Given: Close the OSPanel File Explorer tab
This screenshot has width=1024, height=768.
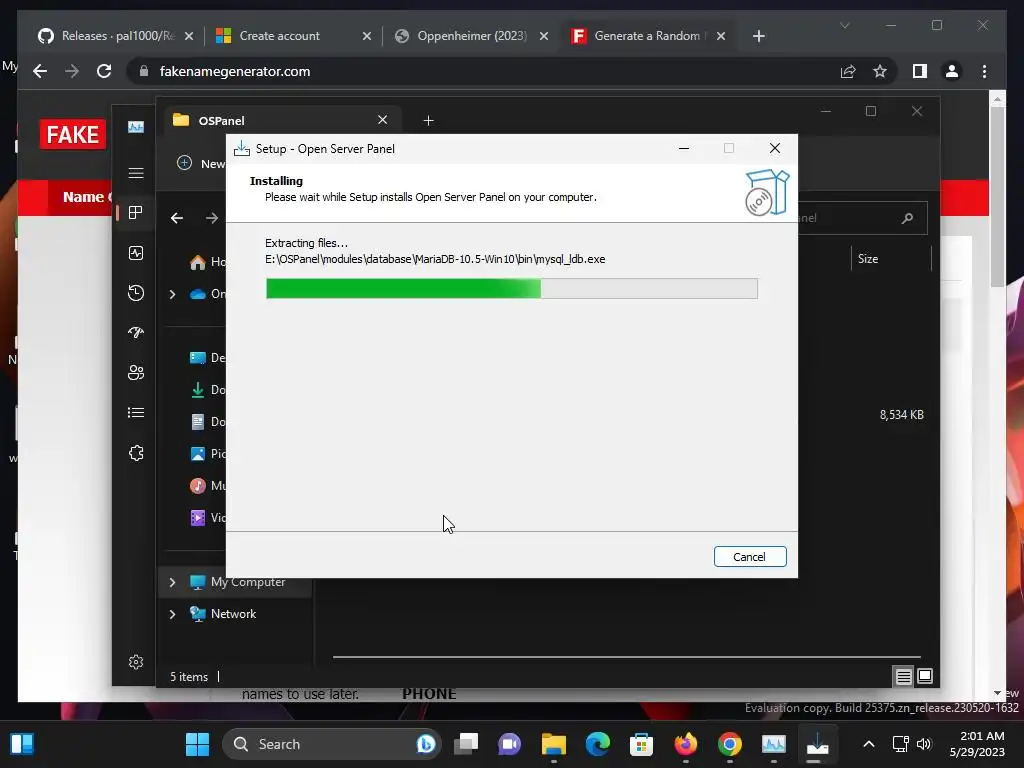Looking at the screenshot, I should point(383,120).
